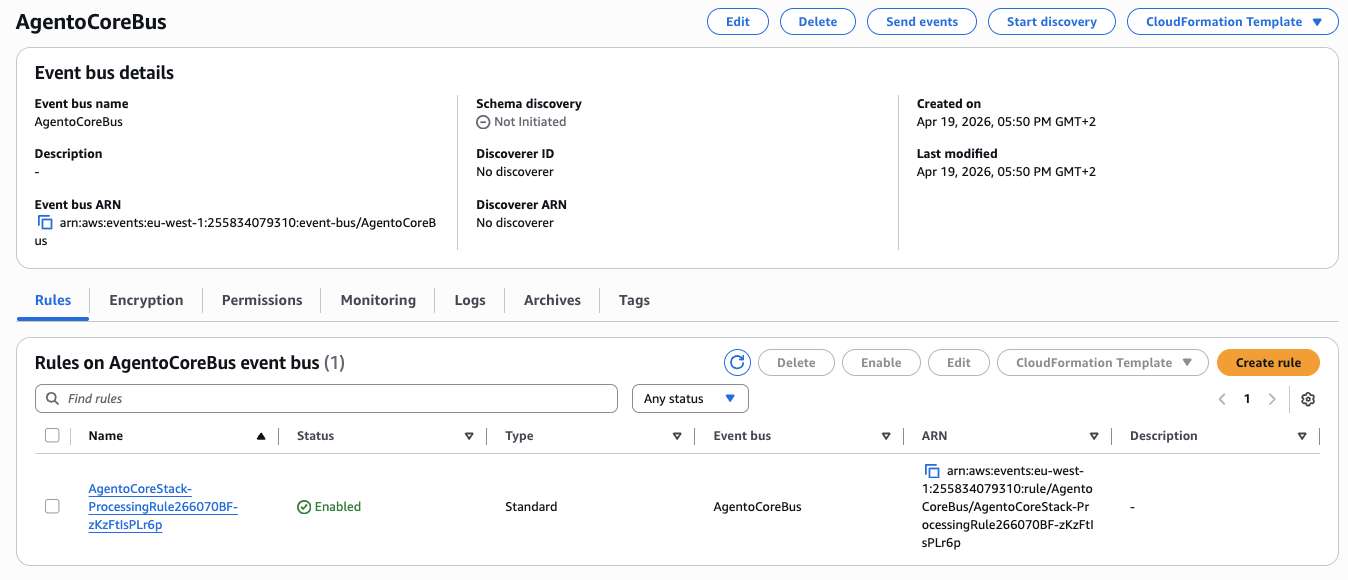Screen dimensions: 1348x580
Task: Click the search magnifier icon in Find rules
Action: coord(52,399)
